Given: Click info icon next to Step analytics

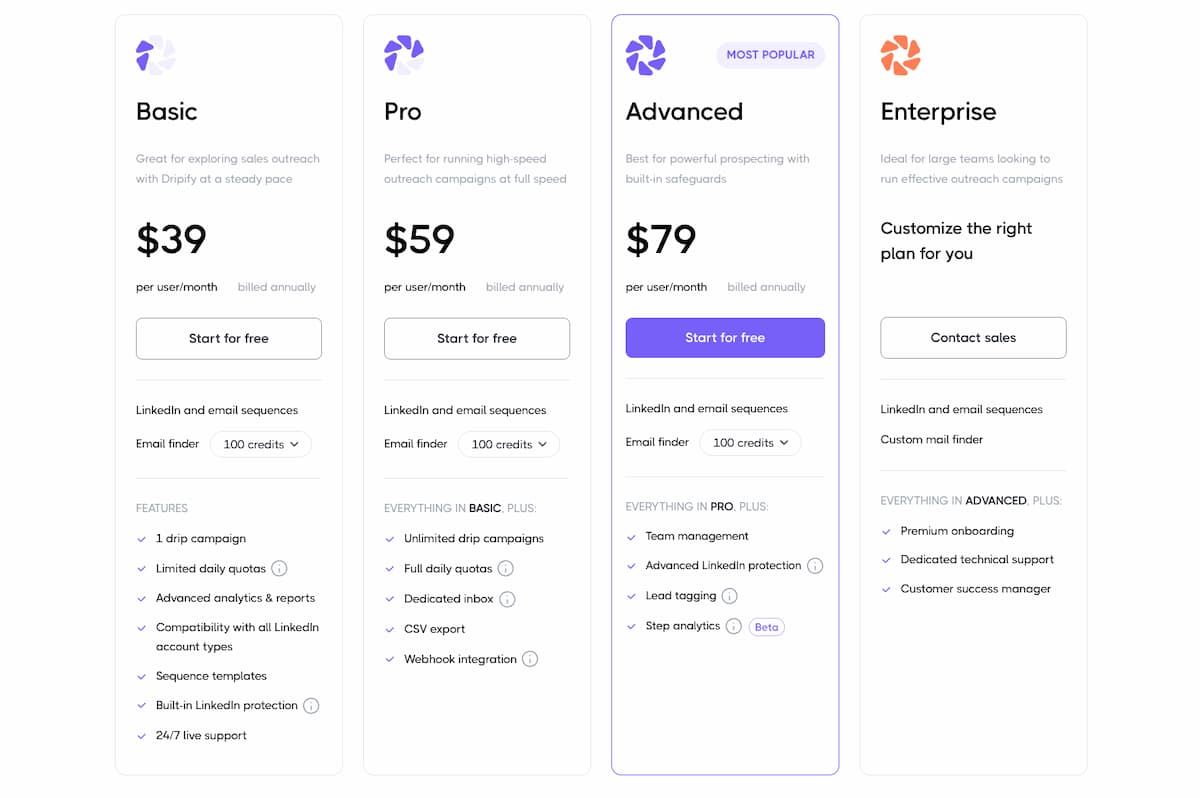Looking at the screenshot, I should tap(734, 626).
